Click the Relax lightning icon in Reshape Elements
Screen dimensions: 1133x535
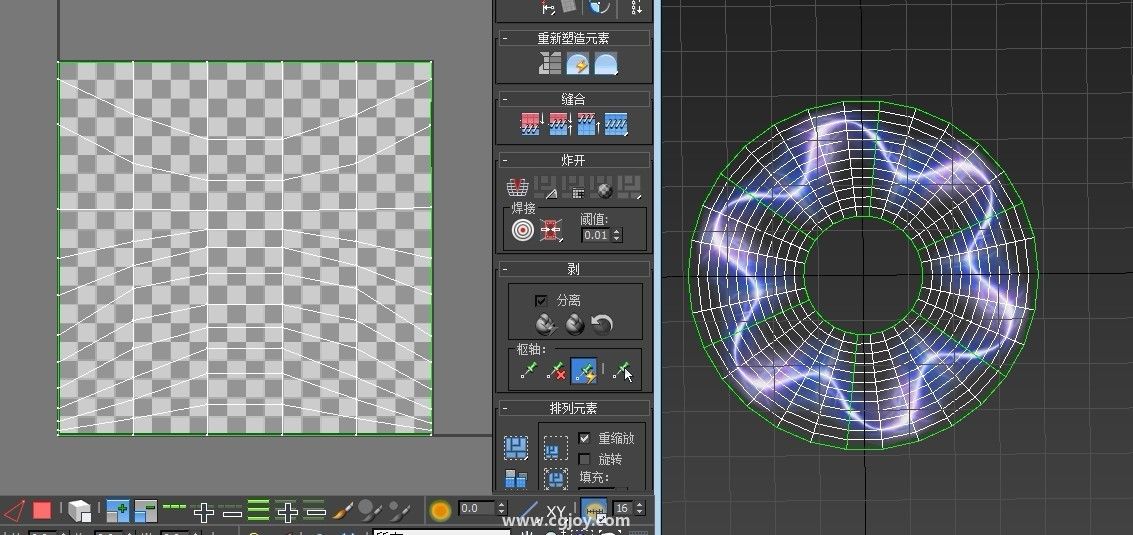[578, 65]
